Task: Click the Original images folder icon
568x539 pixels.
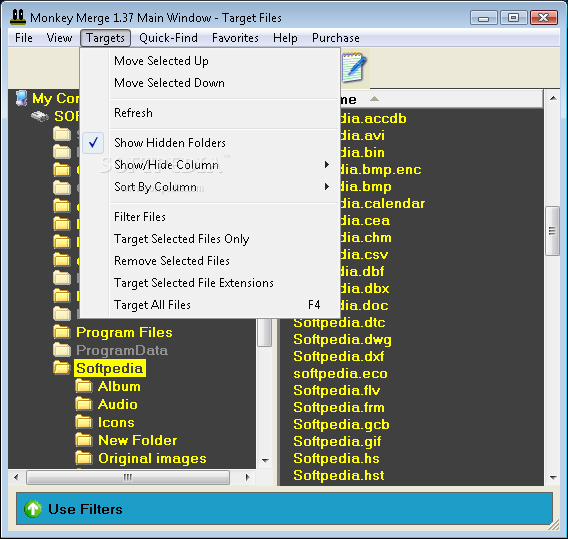Action: pos(84,458)
